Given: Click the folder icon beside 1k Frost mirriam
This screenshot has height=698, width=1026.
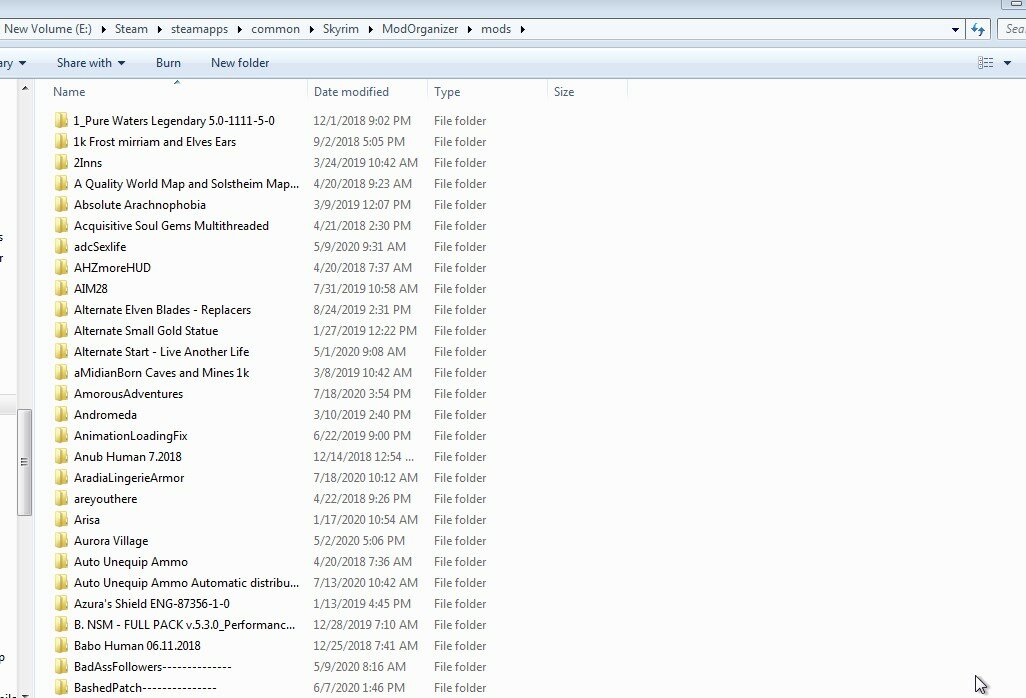Looking at the screenshot, I should [x=61, y=141].
